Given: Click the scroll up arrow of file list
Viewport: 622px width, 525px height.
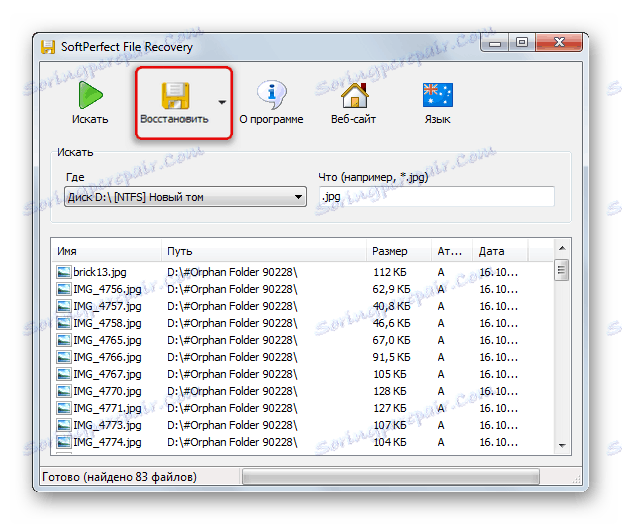Looking at the screenshot, I should pos(562,248).
